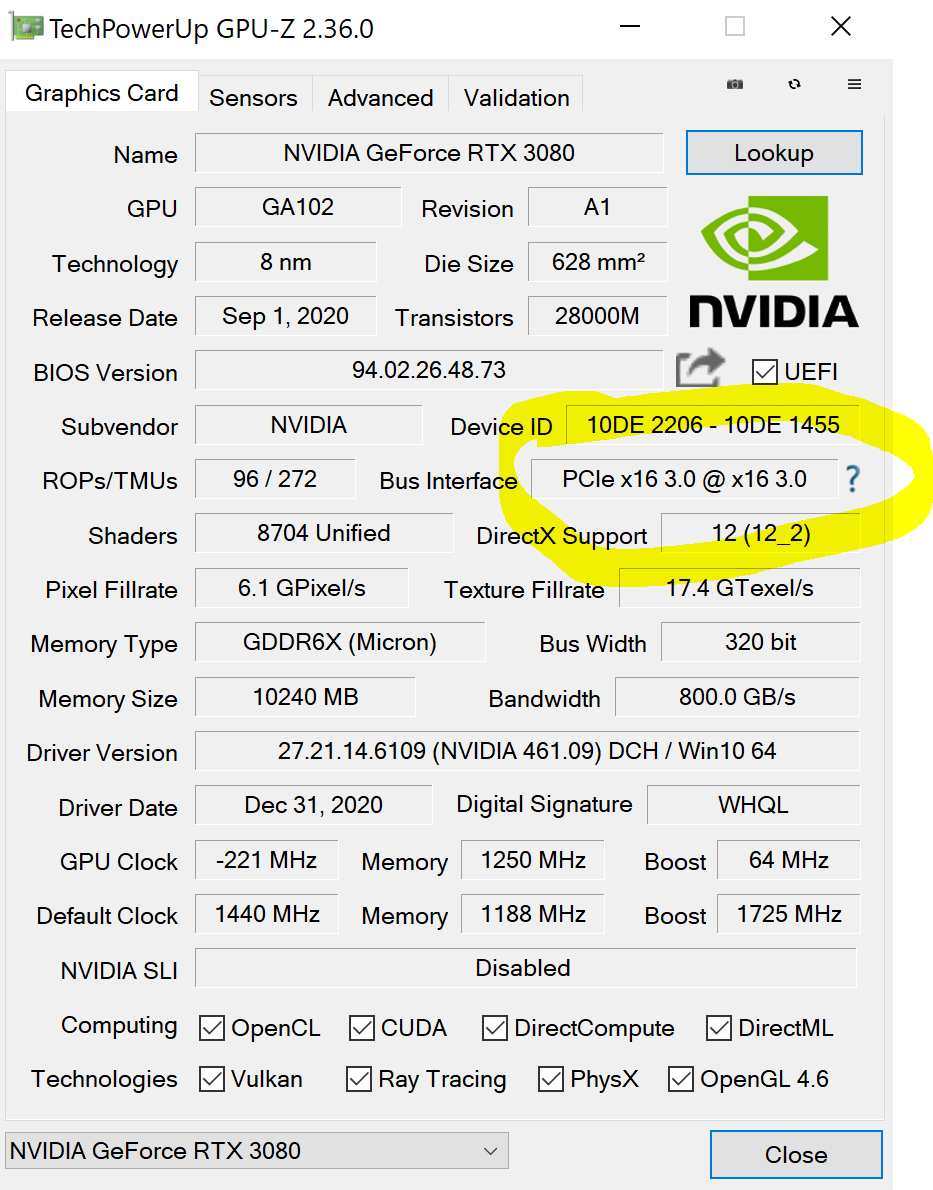Click the GPU Clock field -221 MHz
The width and height of the screenshot is (933, 1190).
(x=266, y=859)
